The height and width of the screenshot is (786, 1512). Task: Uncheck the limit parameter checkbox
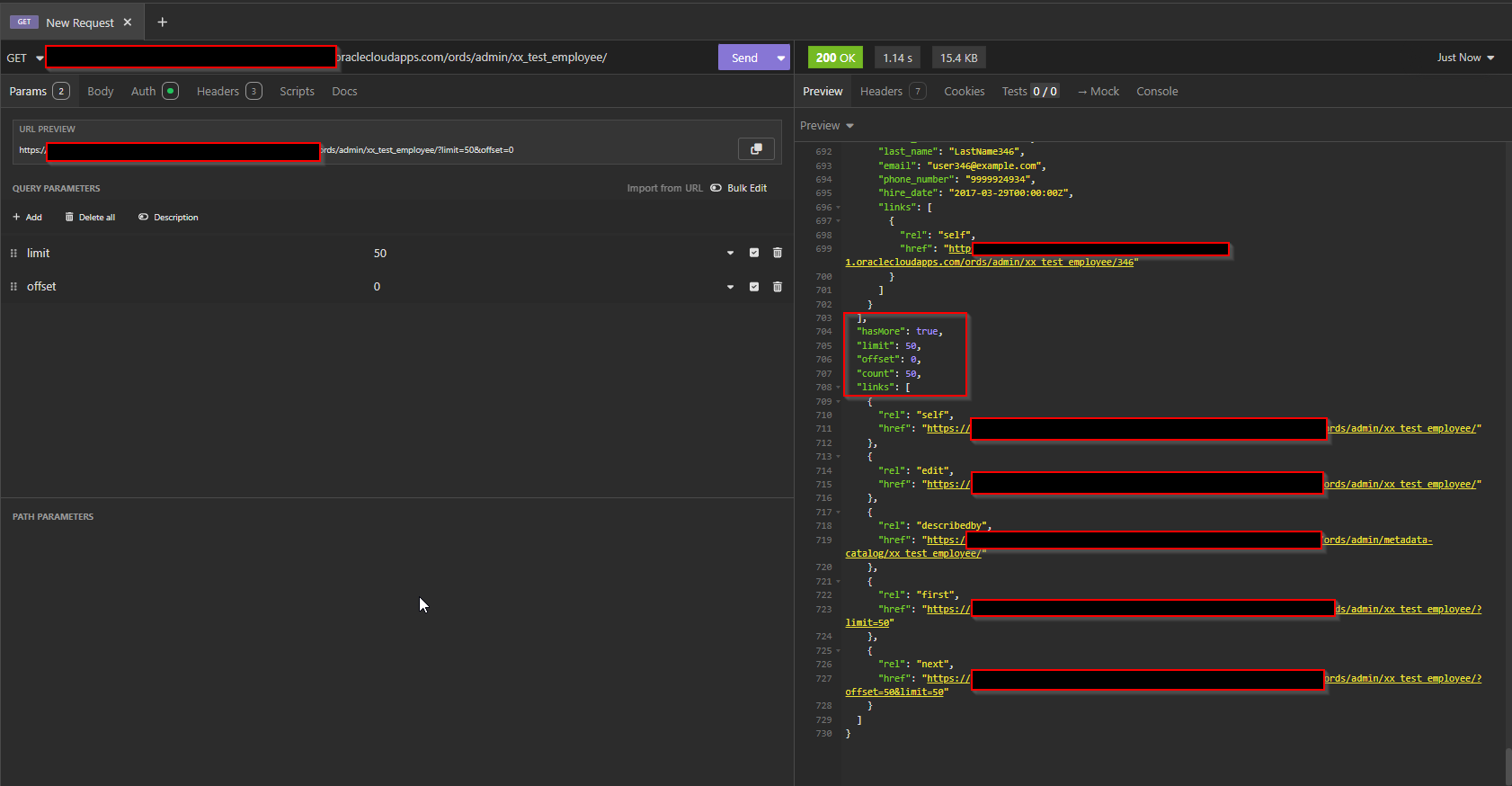(754, 253)
